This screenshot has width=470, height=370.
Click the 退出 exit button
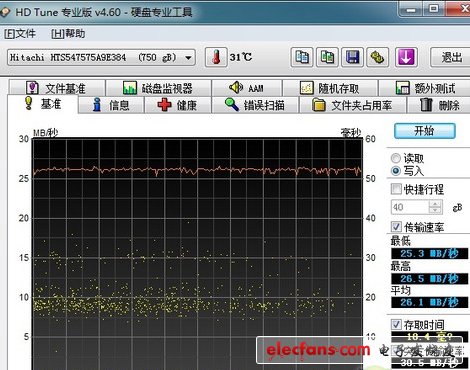tap(451, 57)
